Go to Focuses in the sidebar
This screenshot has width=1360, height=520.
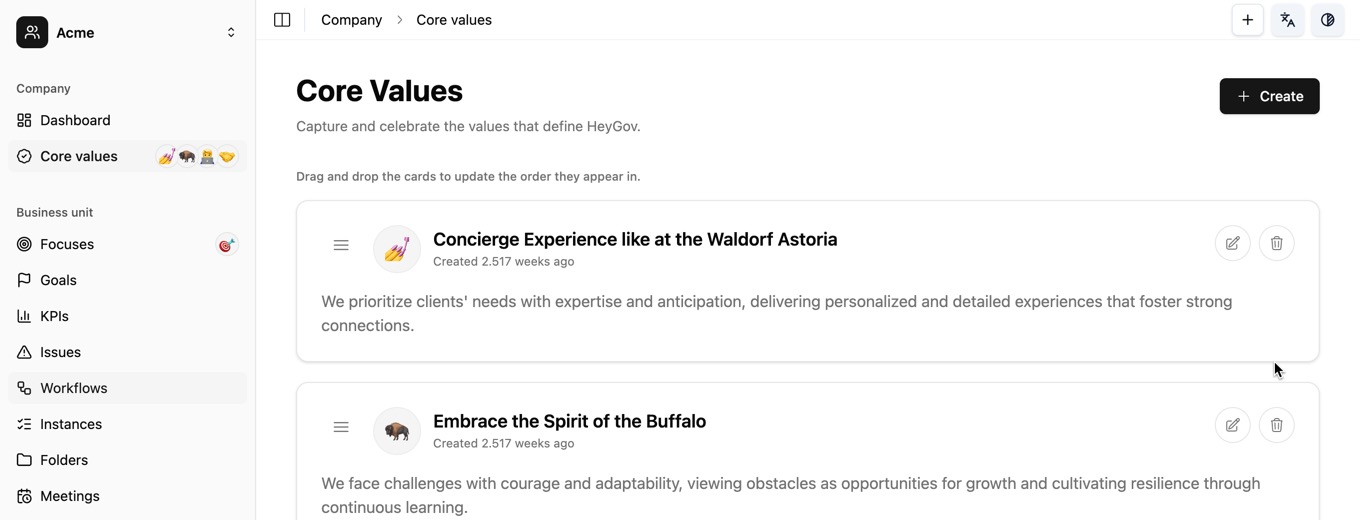(67, 244)
